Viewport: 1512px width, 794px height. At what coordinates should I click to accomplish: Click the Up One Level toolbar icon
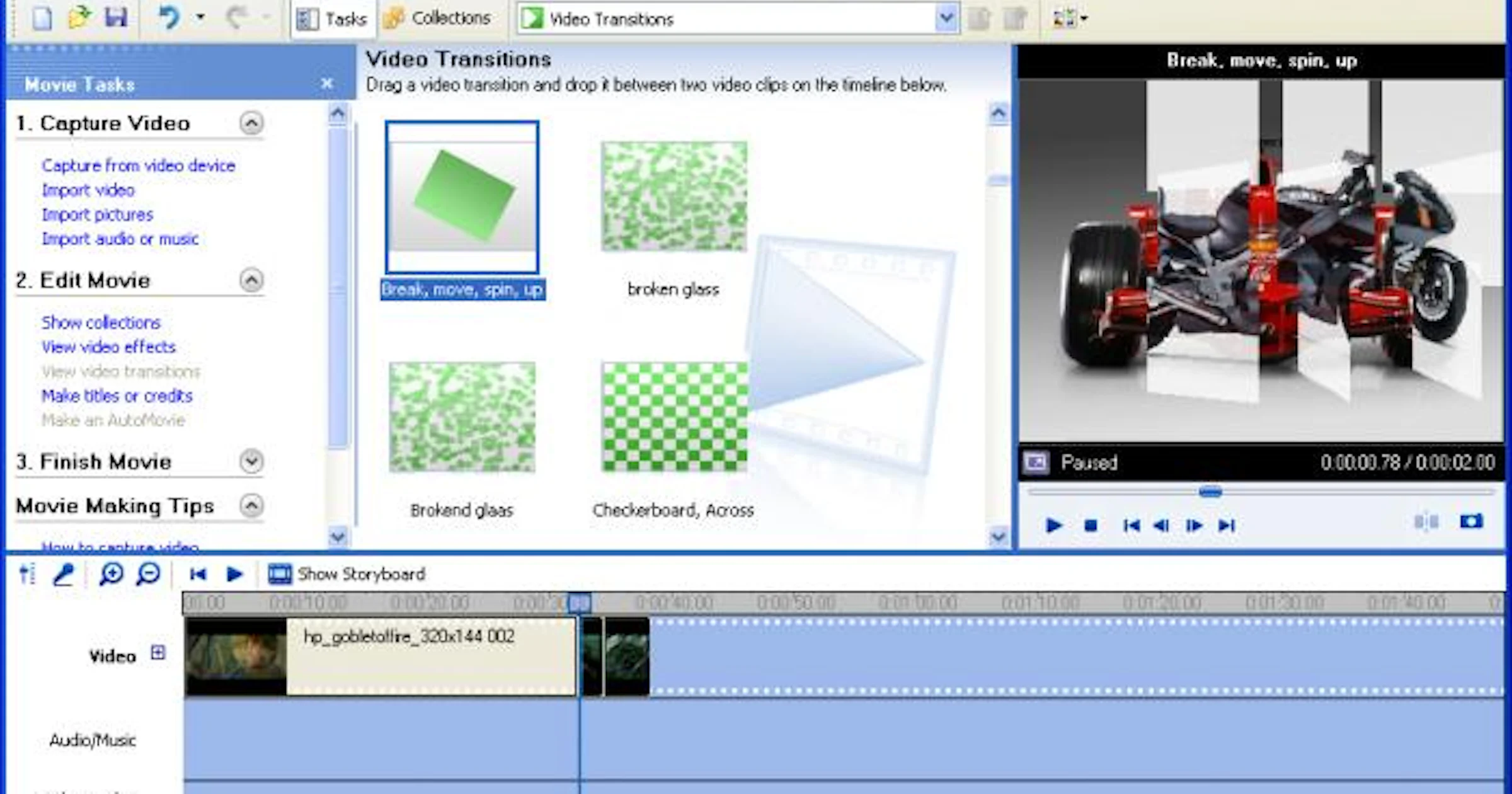(979, 19)
